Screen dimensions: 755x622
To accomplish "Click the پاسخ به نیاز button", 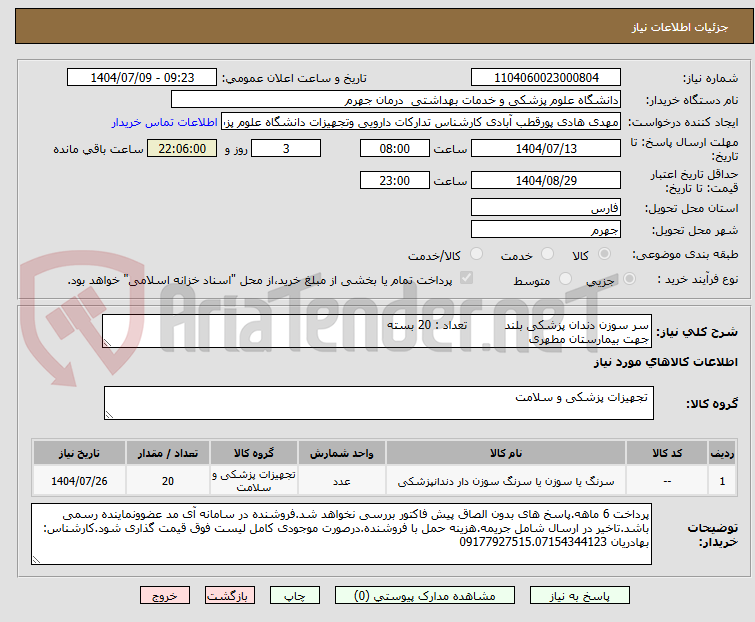I will pyautogui.click(x=580, y=596).
